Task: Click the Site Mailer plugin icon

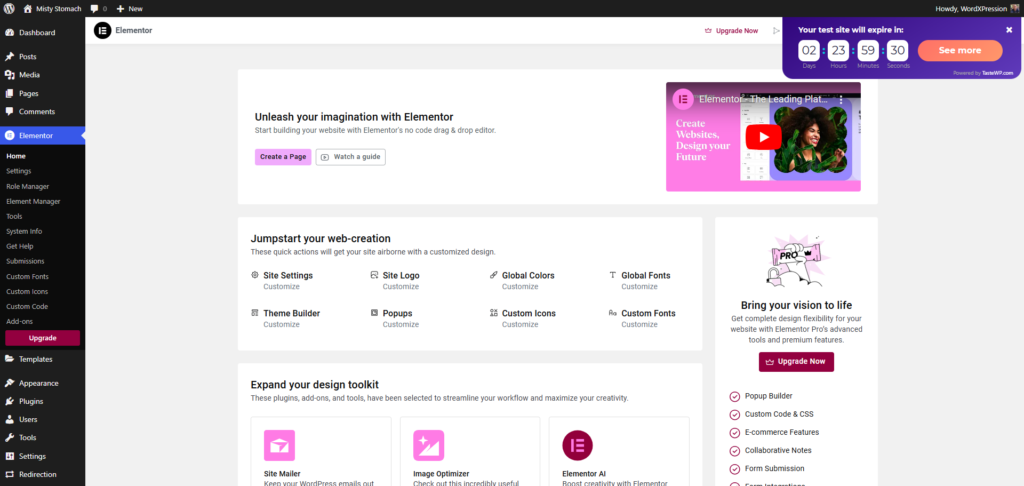Action: [280, 446]
